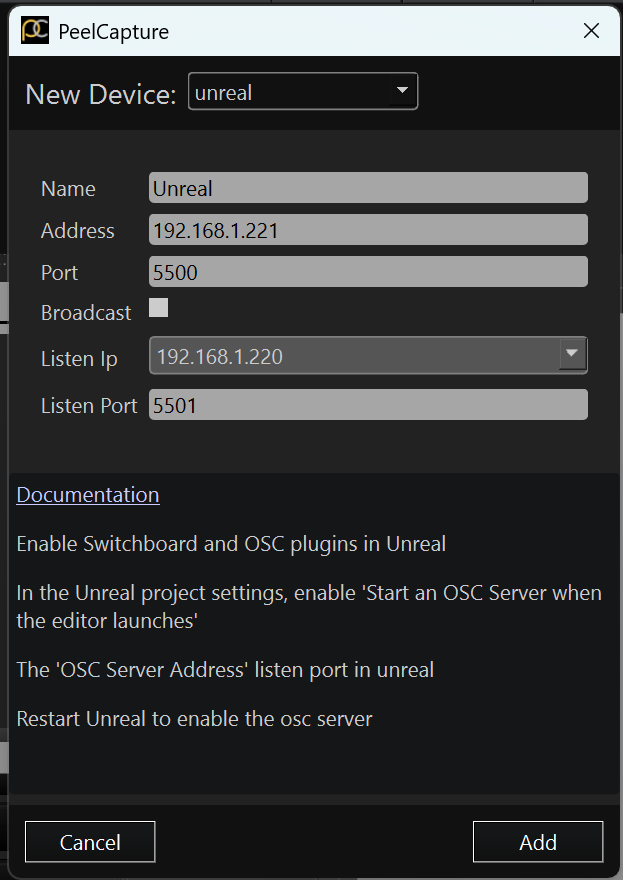Click the Port field containing 5500
Image resolution: width=623 pixels, height=880 pixels.
368,272
